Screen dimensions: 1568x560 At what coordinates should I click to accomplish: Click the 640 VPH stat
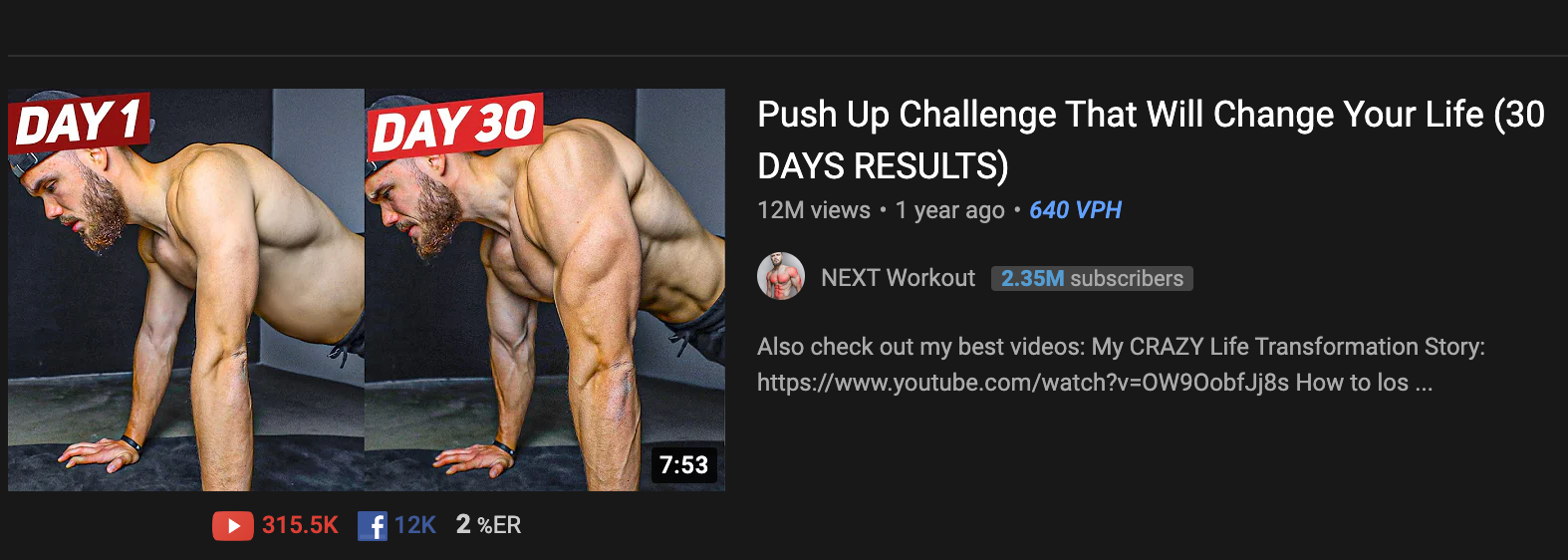[1075, 210]
